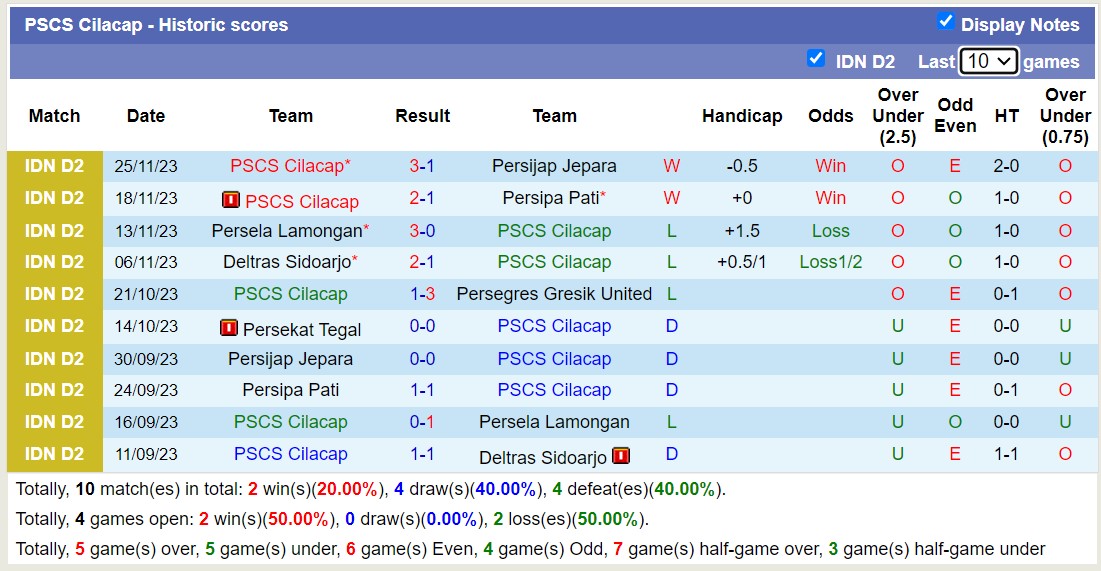
Task: Click red card icon next to Persekat Tegal
Action: (229, 327)
